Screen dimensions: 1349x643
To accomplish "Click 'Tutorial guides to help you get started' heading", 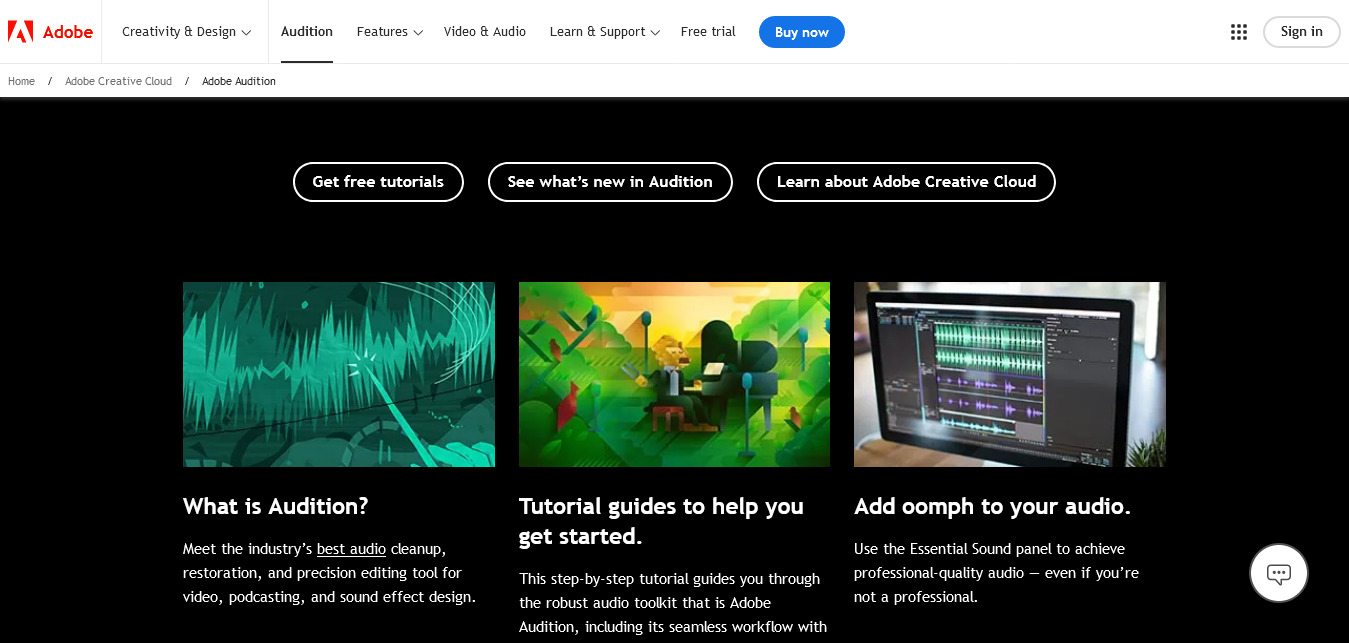I will (x=661, y=521).
